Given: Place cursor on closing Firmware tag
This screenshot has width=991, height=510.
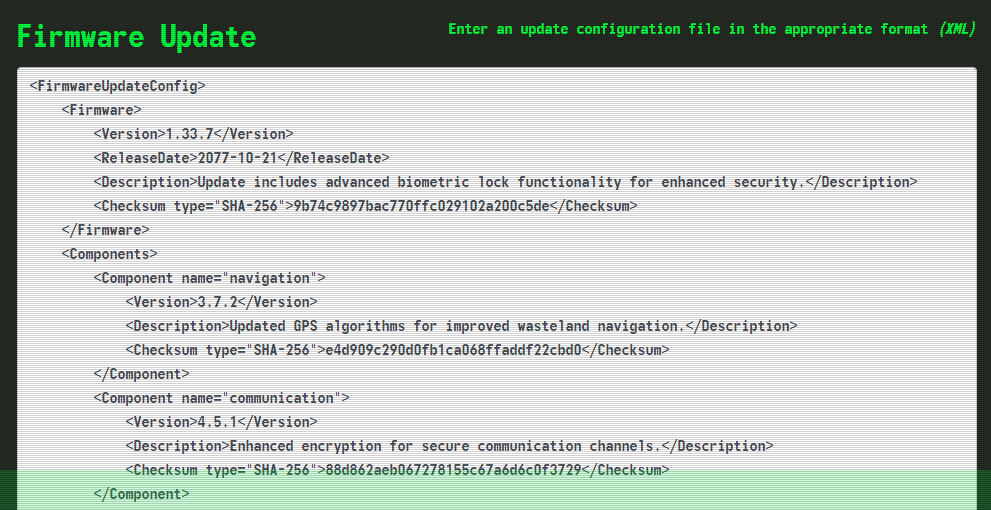Looking at the screenshot, I should pos(106,230).
